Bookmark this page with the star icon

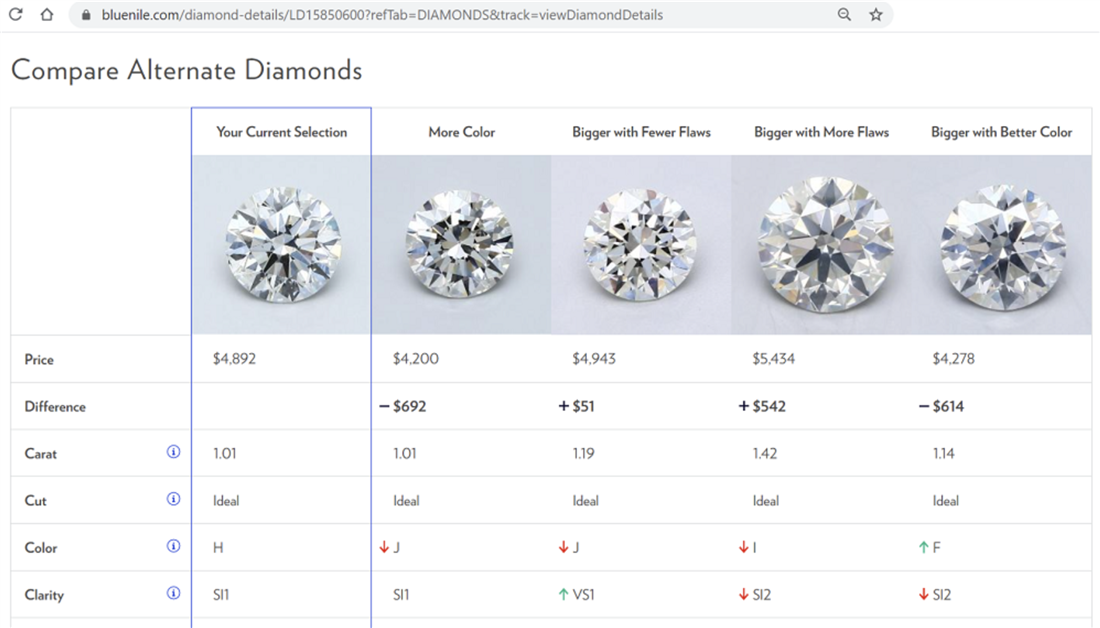[x=876, y=15]
